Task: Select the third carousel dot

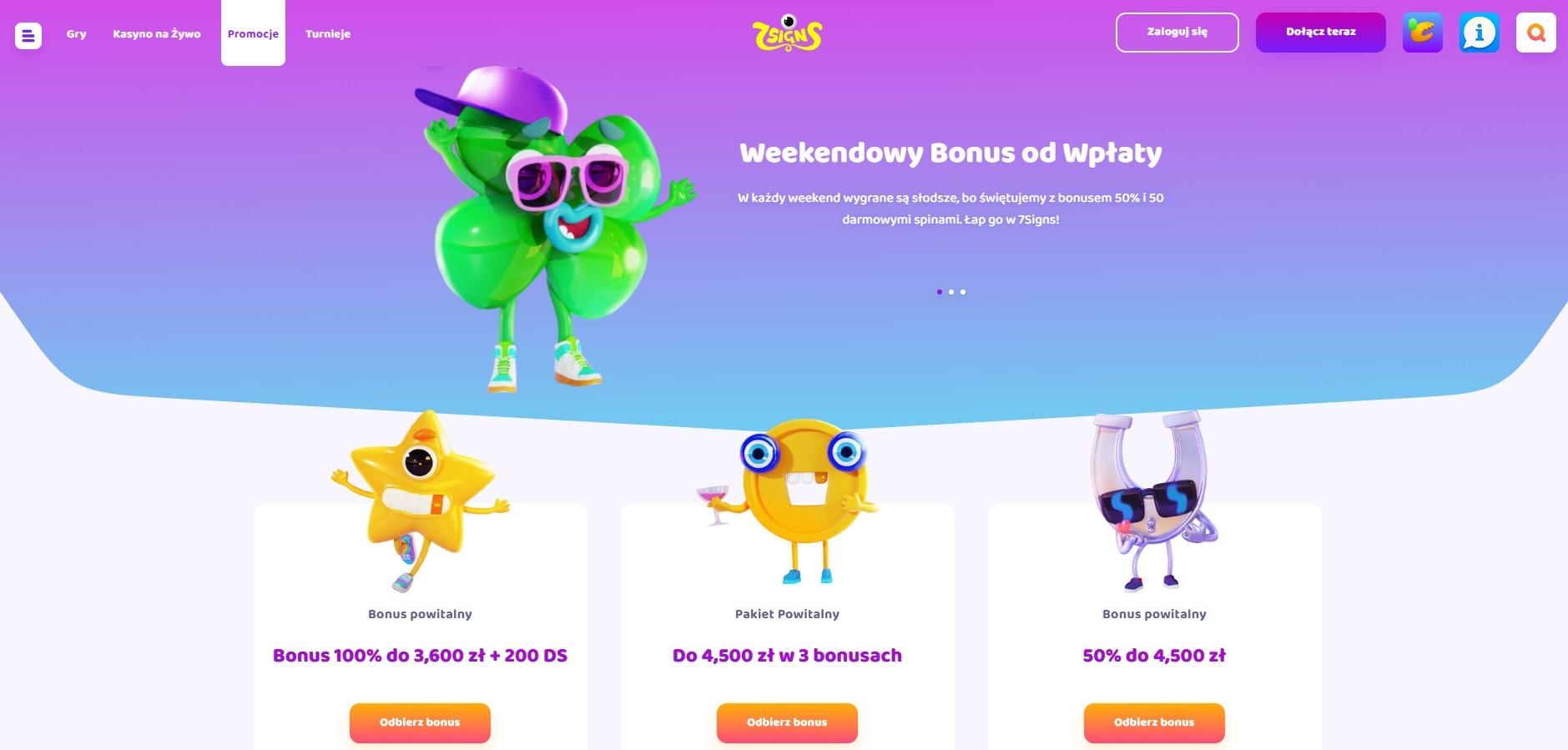Action: coord(963,292)
